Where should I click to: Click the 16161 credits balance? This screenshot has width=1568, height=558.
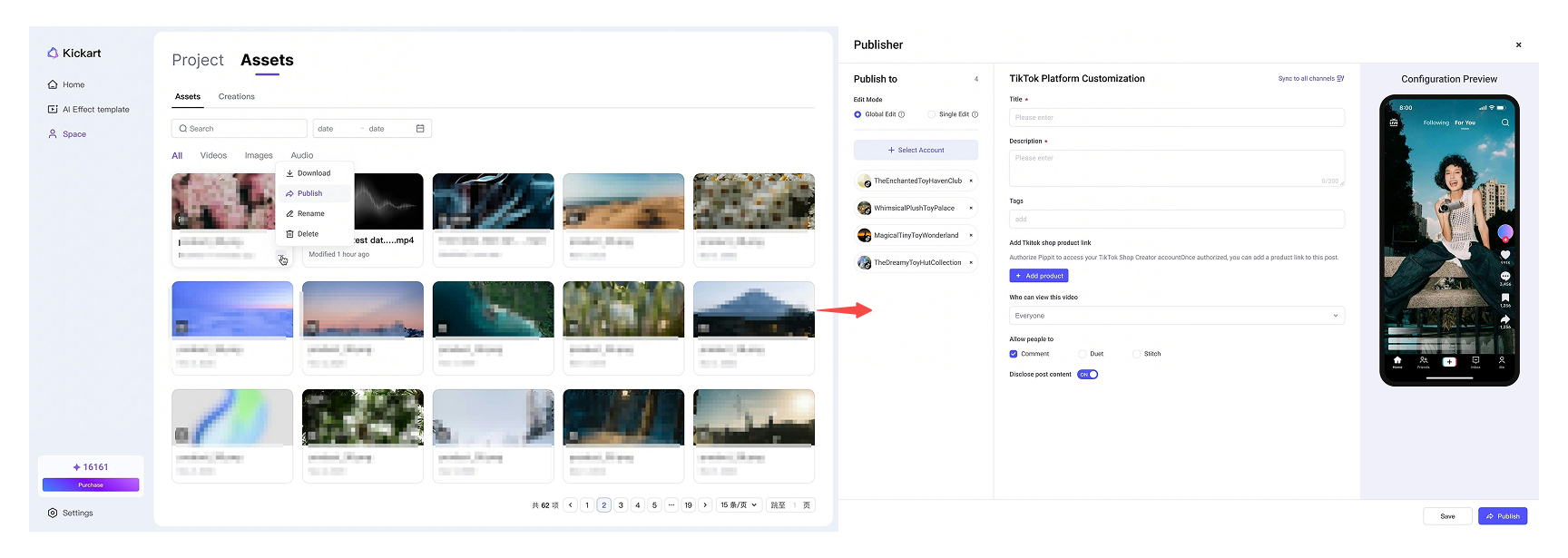91,467
